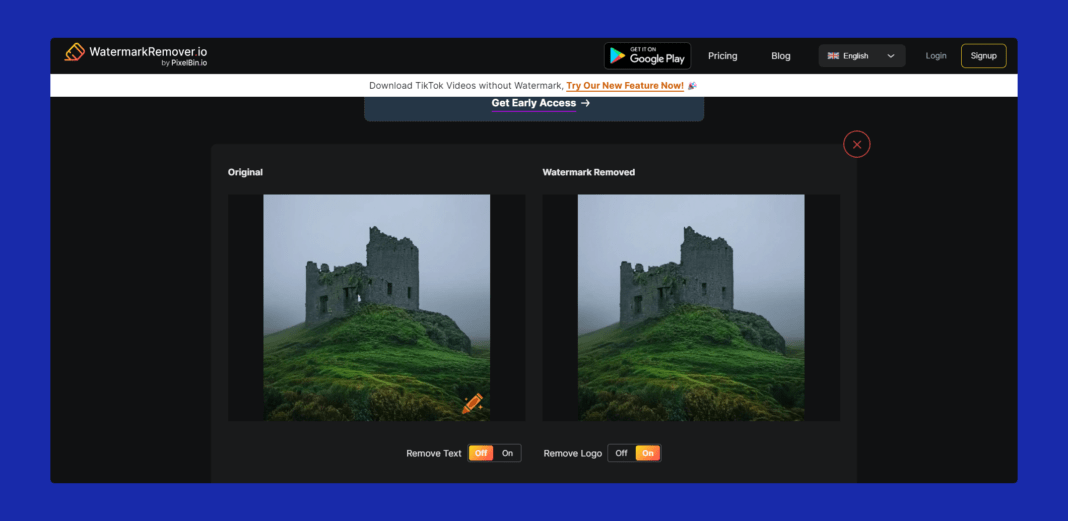The image size is (1068, 521).
Task: Close the result panel with red X
Action: pyautogui.click(x=856, y=145)
